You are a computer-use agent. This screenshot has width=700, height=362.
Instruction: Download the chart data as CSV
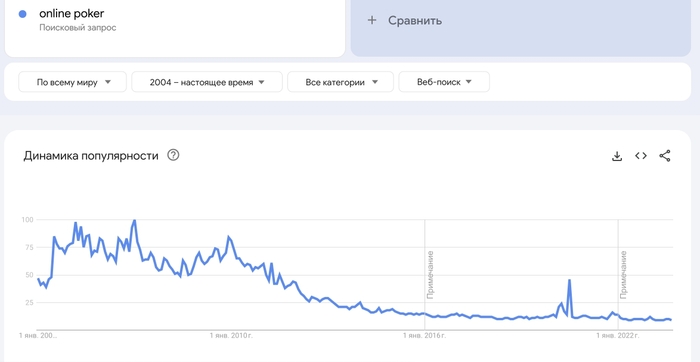click(x=617, y=156)
